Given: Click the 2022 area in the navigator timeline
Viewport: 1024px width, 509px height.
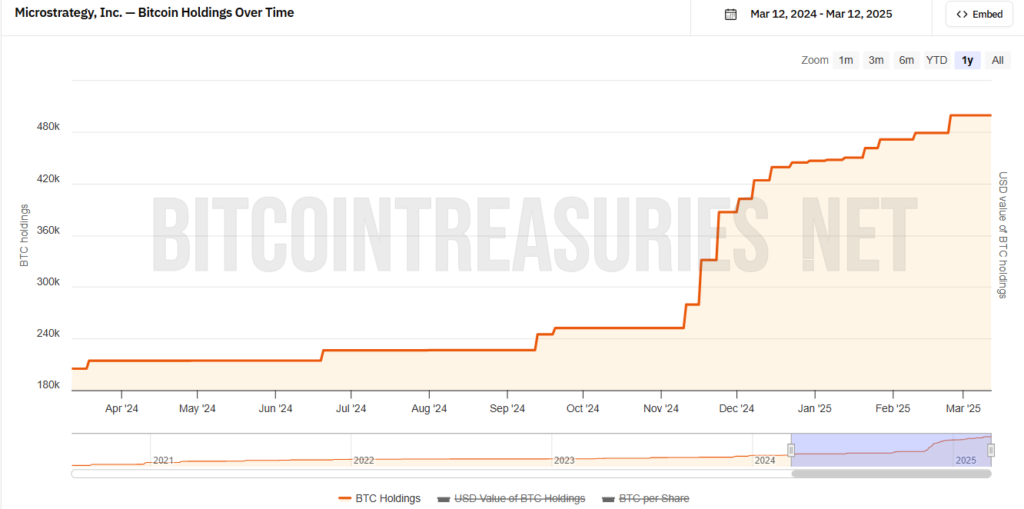Looking at the screenshot, I should point(363,459).
